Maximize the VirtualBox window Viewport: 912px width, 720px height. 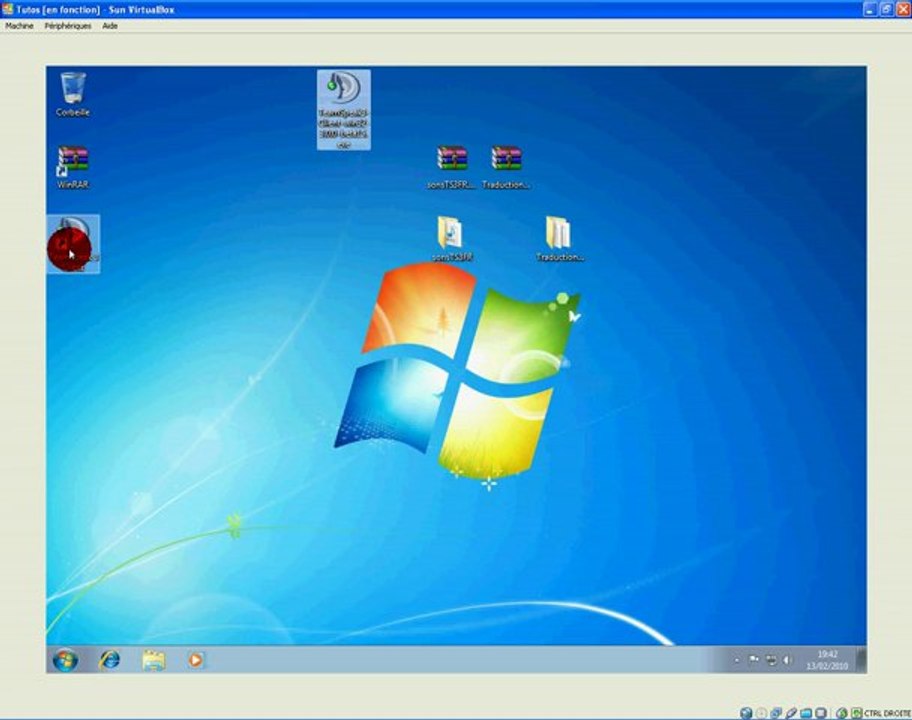tap(886, 9)
